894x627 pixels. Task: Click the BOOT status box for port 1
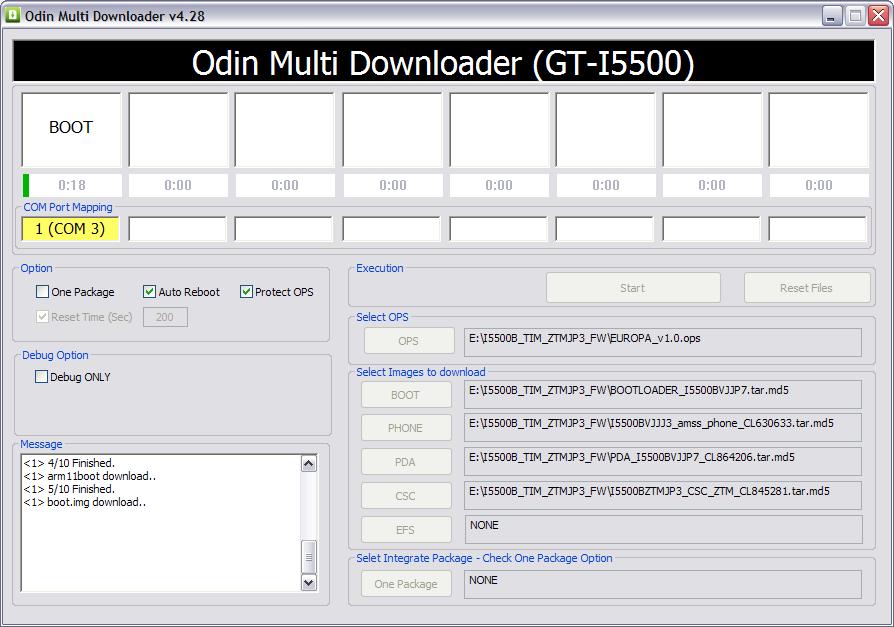71,129
